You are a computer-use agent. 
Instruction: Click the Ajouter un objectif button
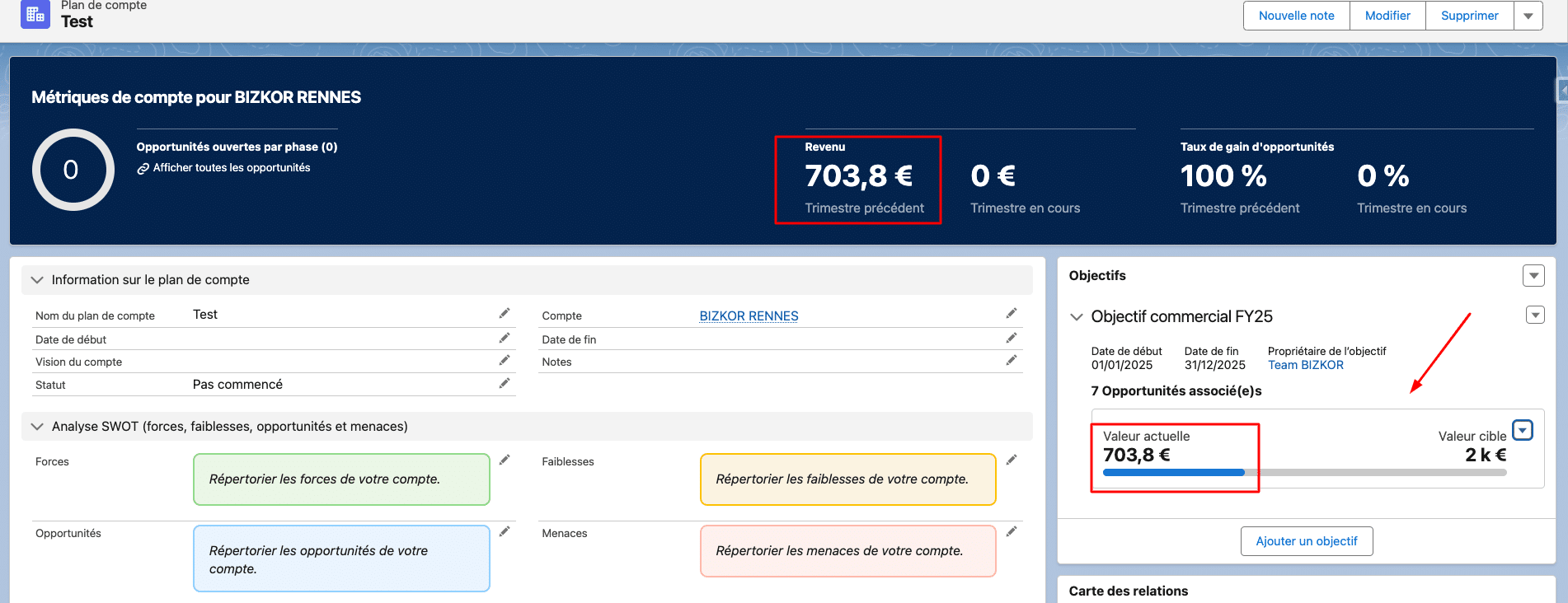pos(1306,541)
